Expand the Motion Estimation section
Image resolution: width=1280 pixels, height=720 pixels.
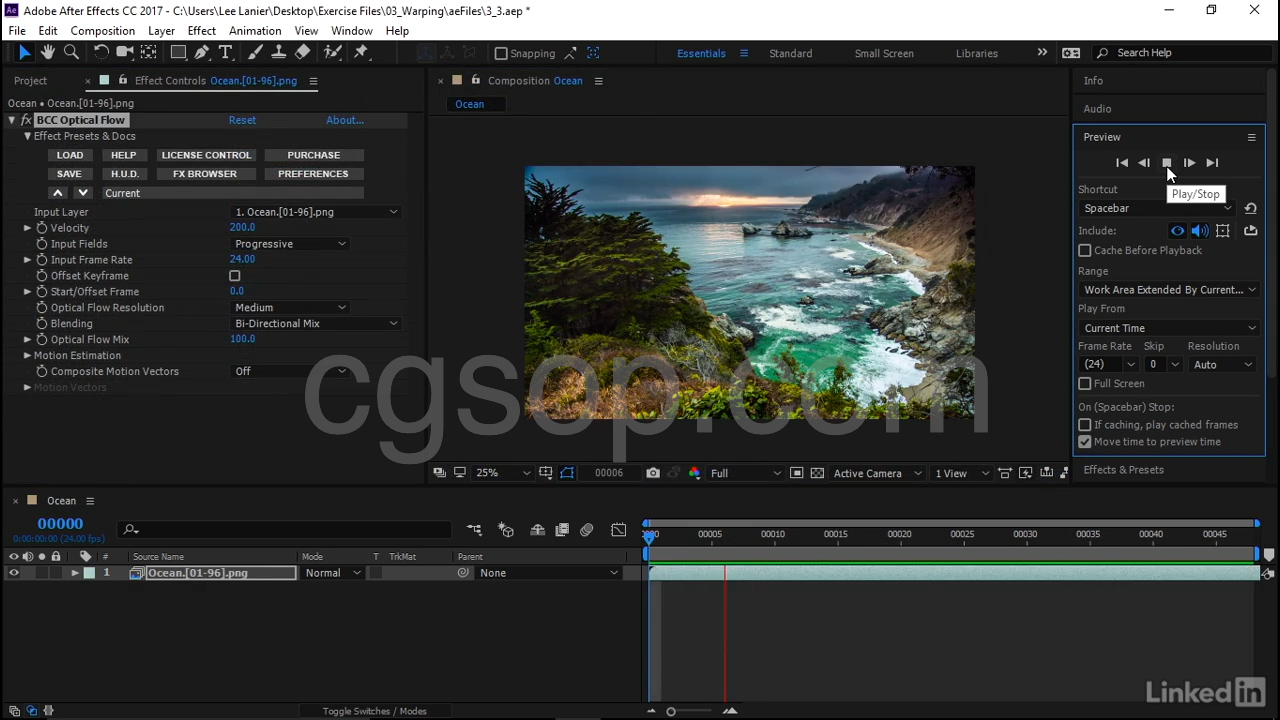(x=27, y=356)
